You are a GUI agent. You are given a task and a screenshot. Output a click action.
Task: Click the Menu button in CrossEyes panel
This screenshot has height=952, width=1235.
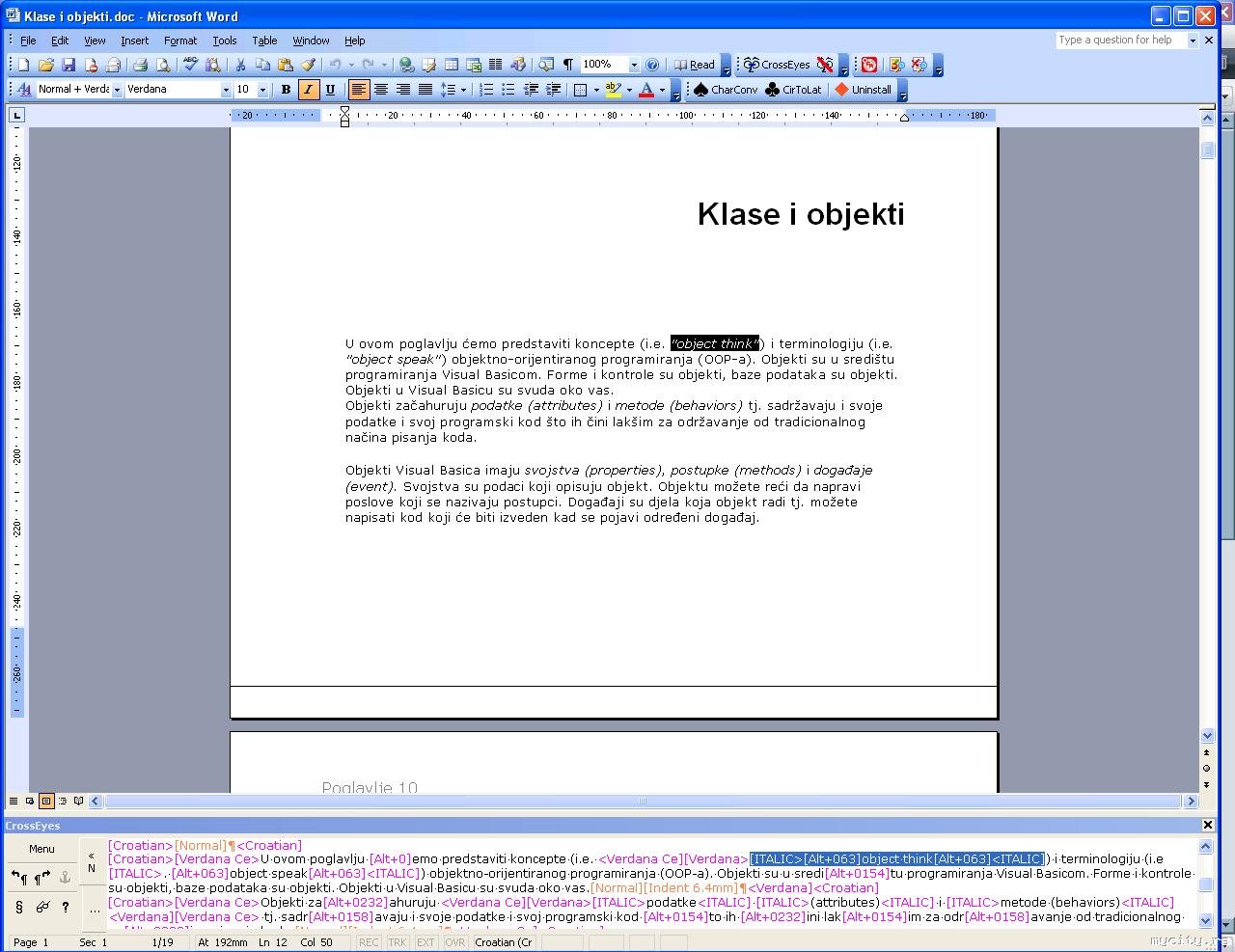(x=41, y=849)
